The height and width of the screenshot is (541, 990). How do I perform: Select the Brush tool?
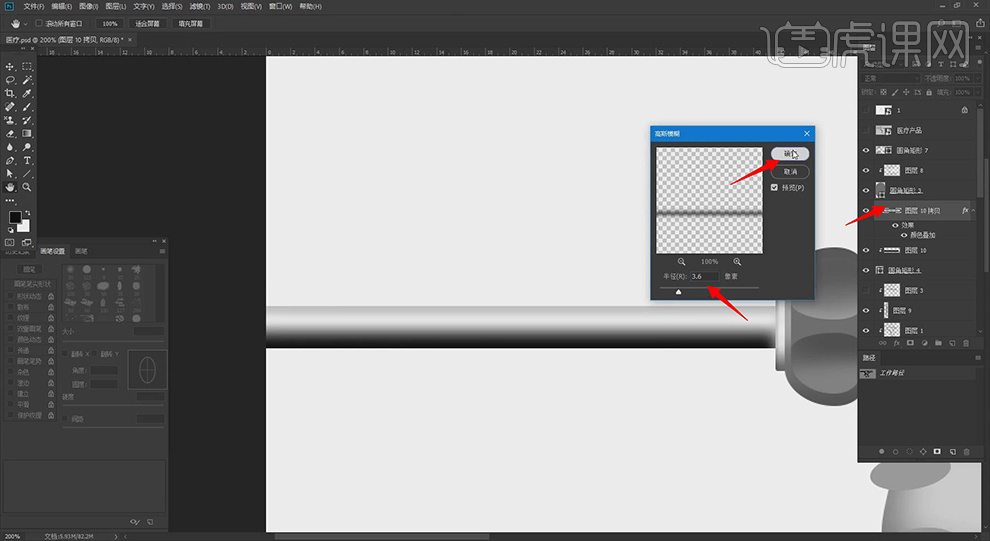[x=27, y=107]
